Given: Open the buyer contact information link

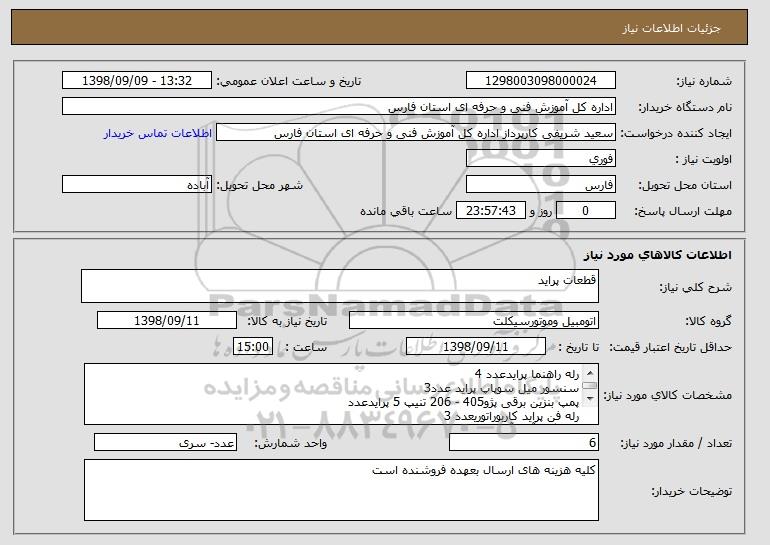Looking at the screenshot, I should click(x=158, y=133).
